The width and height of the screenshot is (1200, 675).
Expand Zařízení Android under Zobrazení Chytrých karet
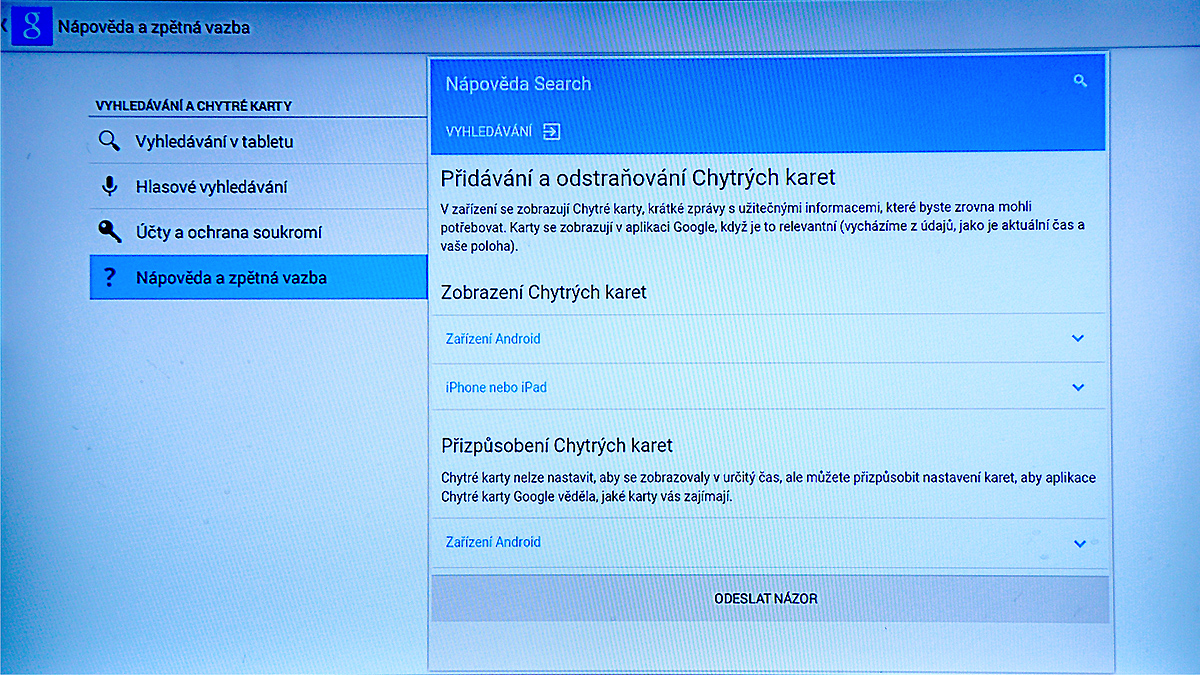(1078, 339)
